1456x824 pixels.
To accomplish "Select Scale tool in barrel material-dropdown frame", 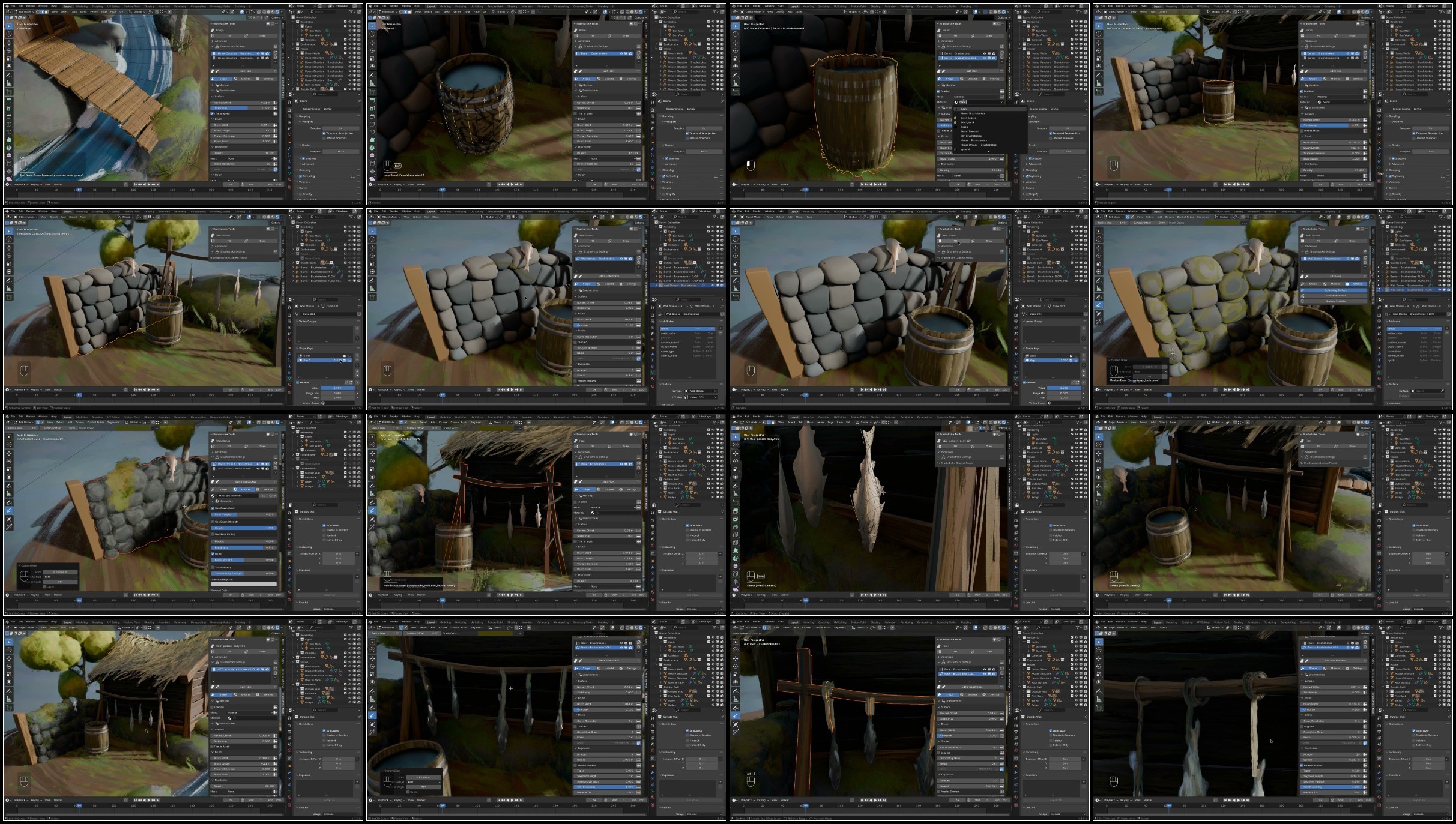I will point(737,58).
